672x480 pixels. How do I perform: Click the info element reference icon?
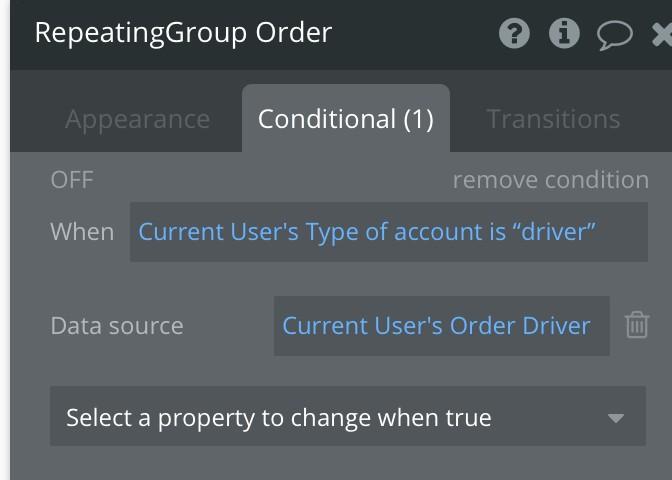click(x=564, y=33)
